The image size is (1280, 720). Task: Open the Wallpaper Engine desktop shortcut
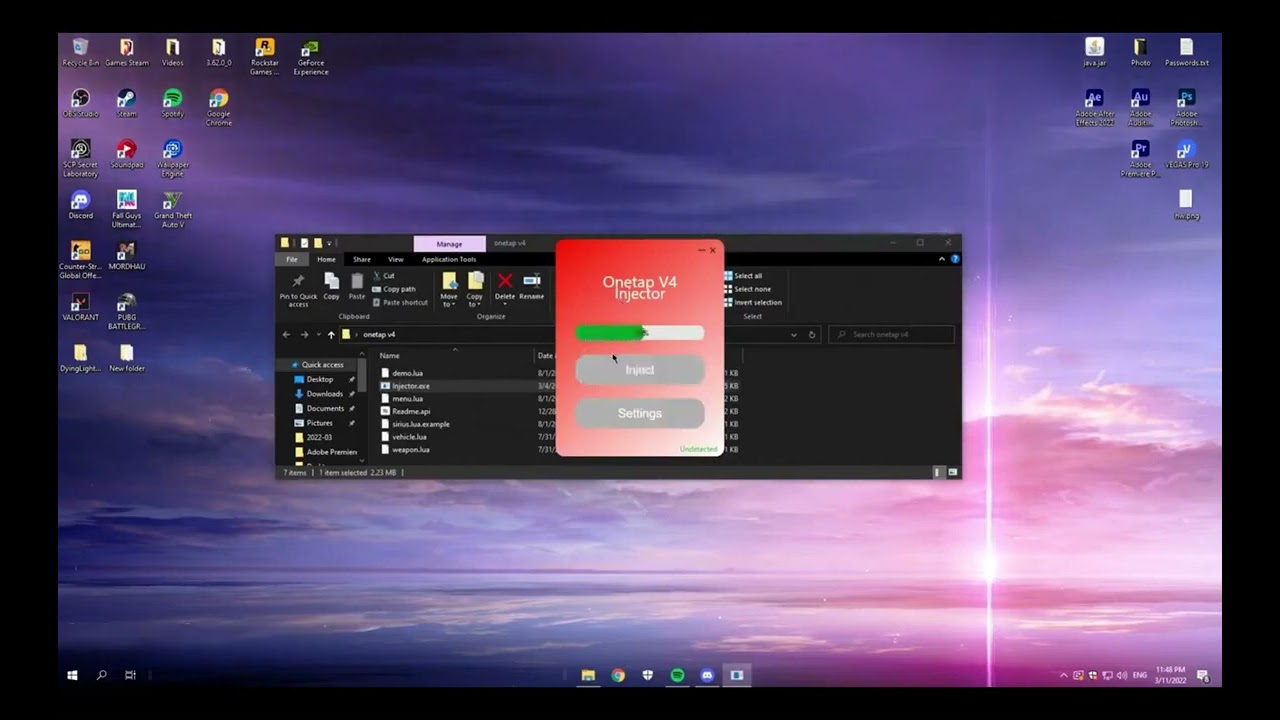[172, 158]
